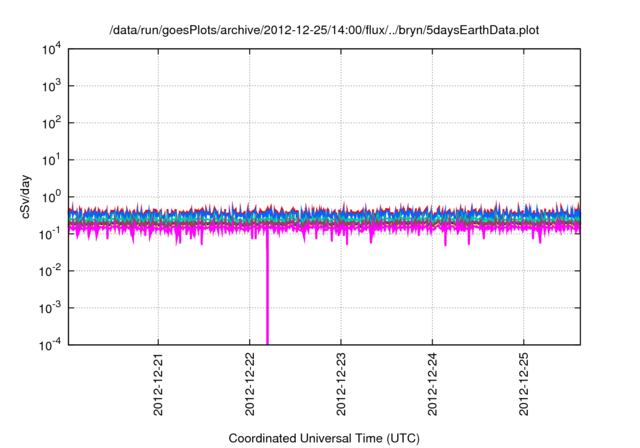Click the Coordinated Universal Time (UTC) label
This screenshot has height=448, width=640.
(324, 438)
